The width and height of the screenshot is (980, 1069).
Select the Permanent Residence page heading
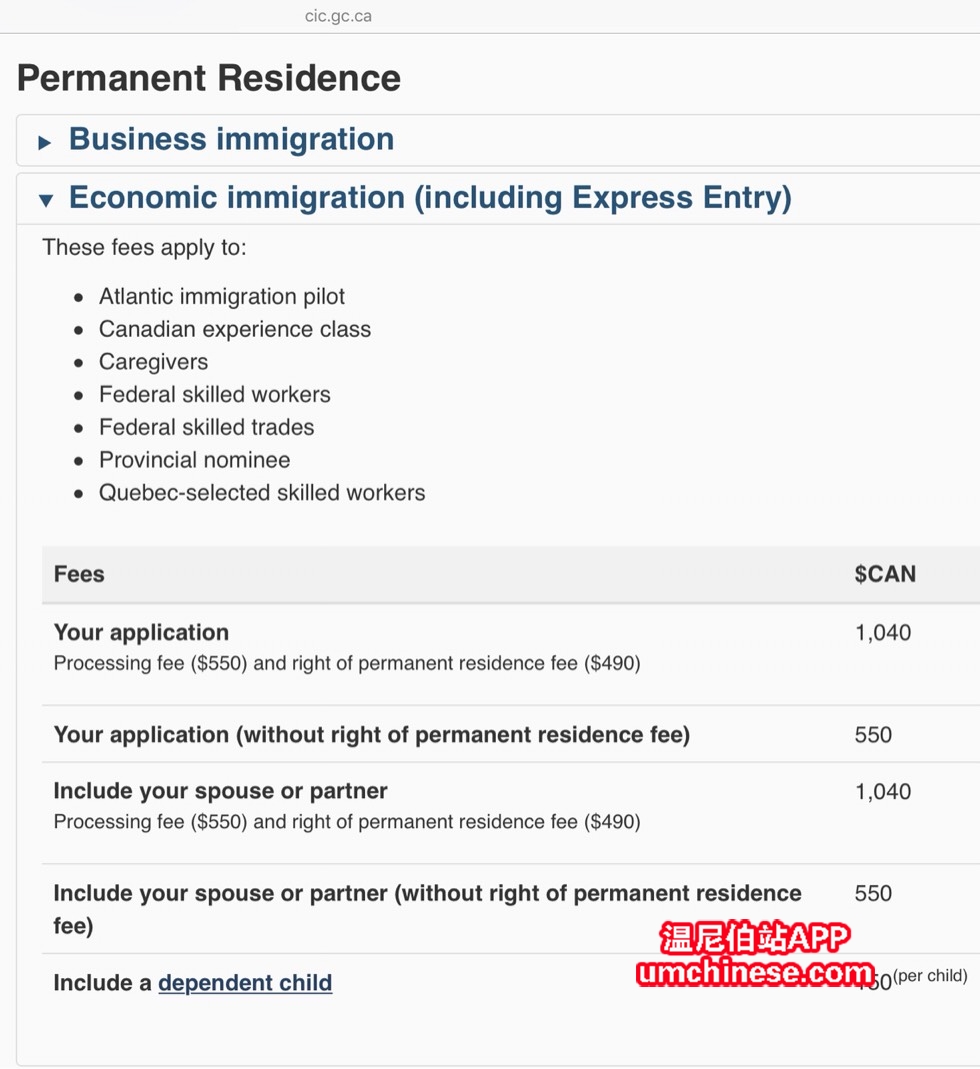(209, 78)
